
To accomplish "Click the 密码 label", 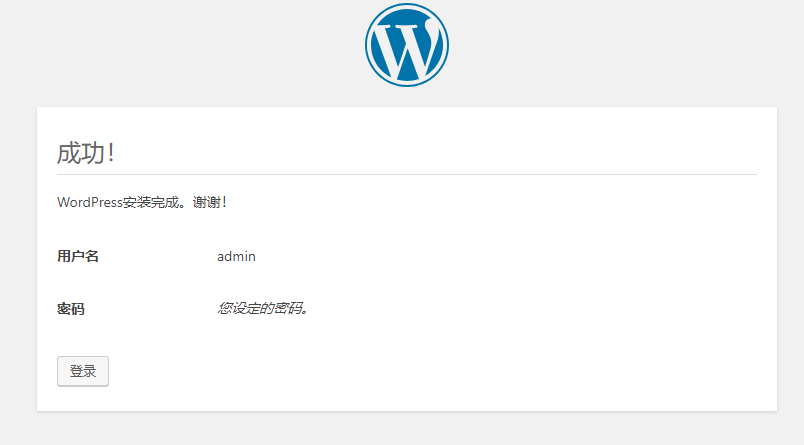I will (x=70, y=309).
